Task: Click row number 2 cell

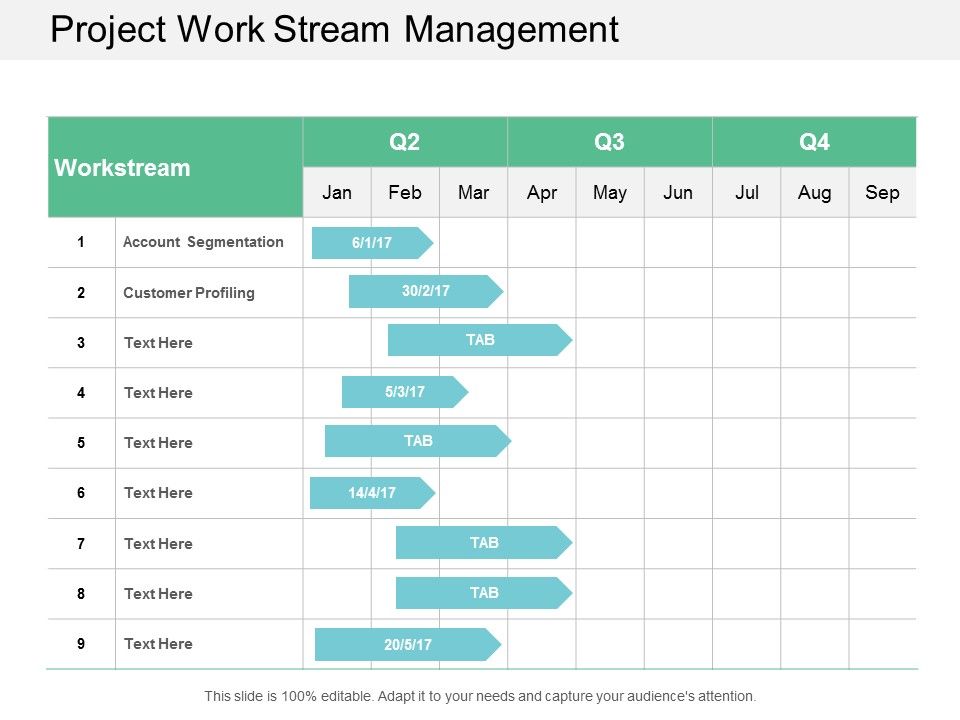Action: [81, 293]
